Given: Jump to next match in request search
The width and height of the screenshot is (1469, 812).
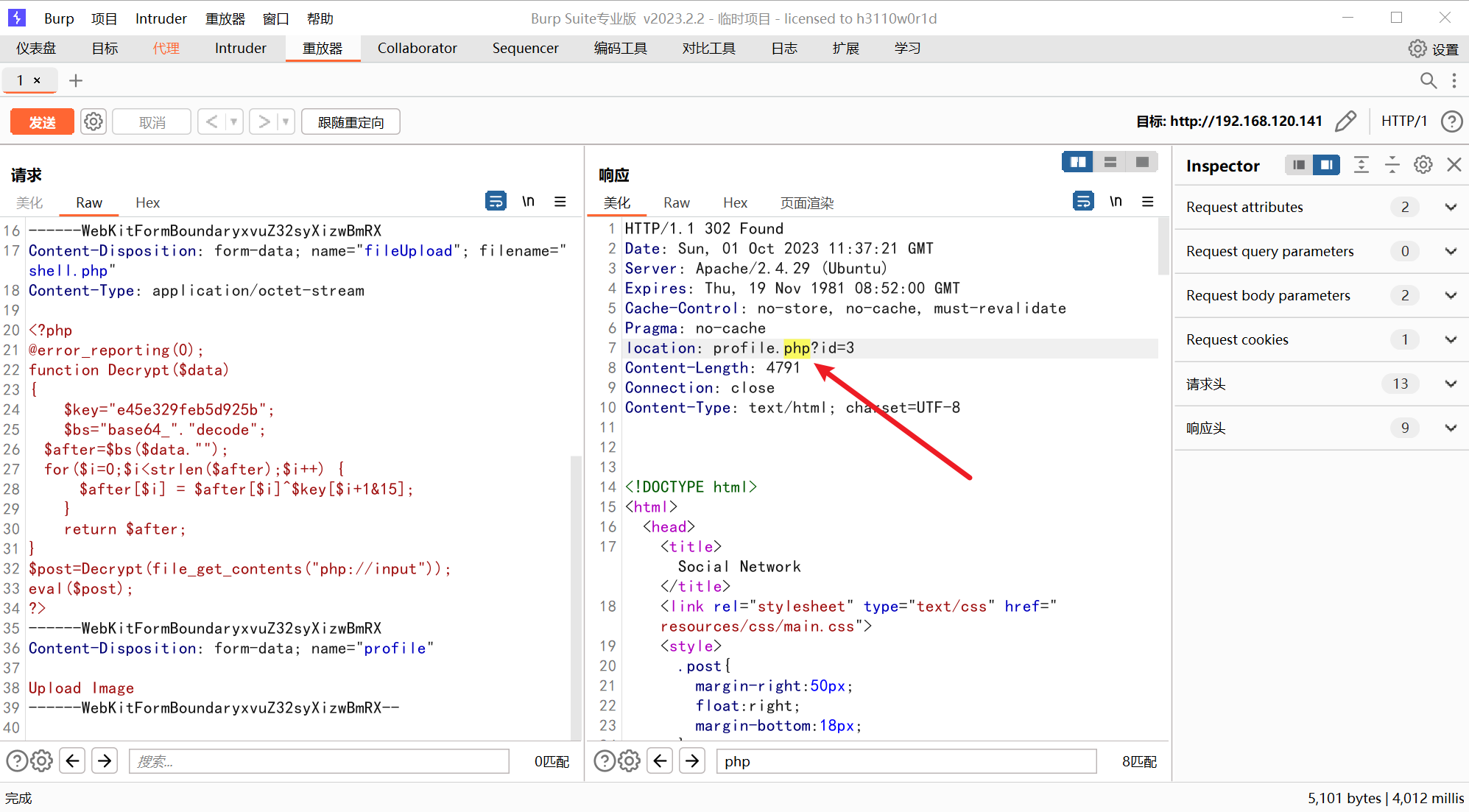Looking at the screenshot, I should [105, 760].
